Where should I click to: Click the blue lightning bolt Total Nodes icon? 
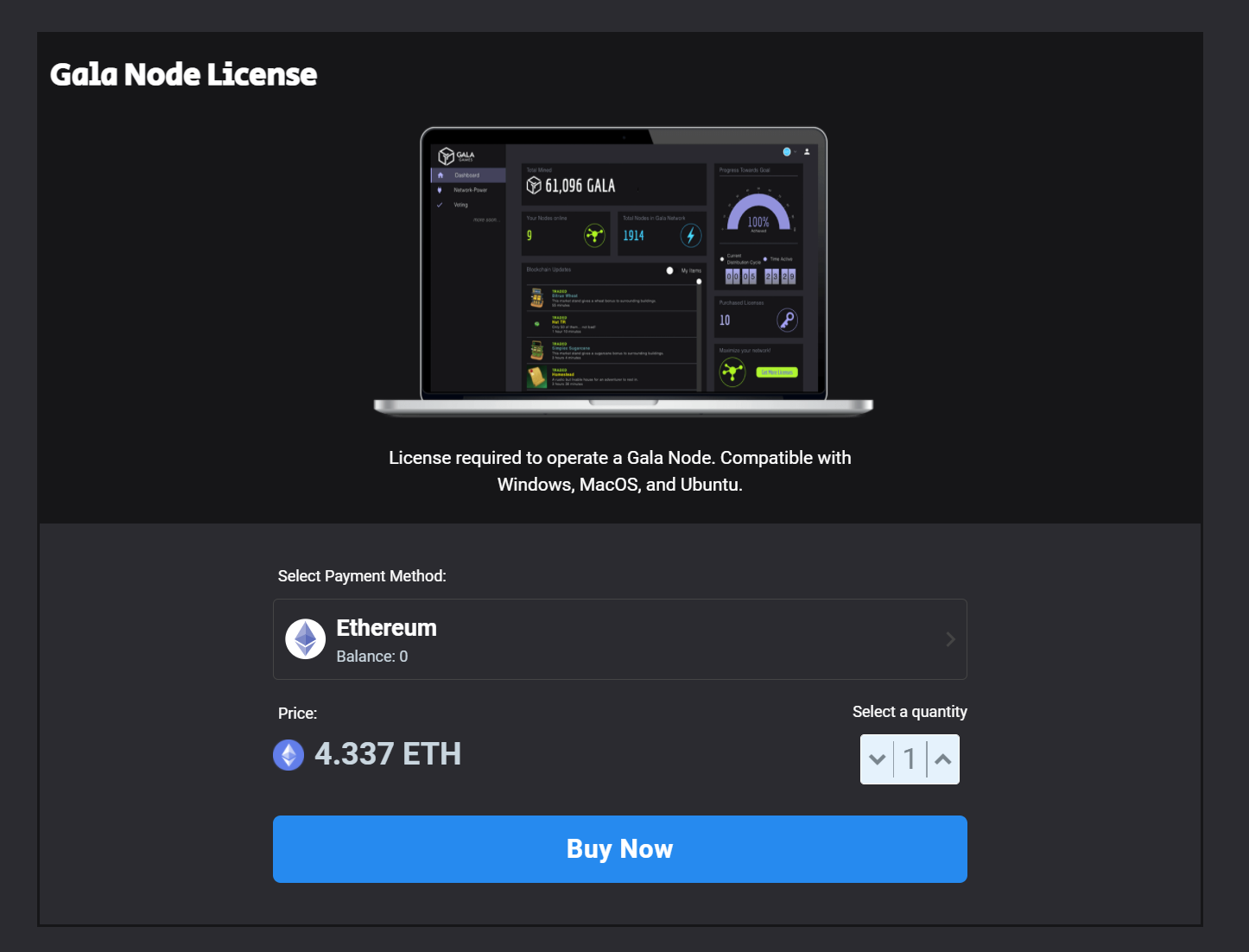pos(690,235)
